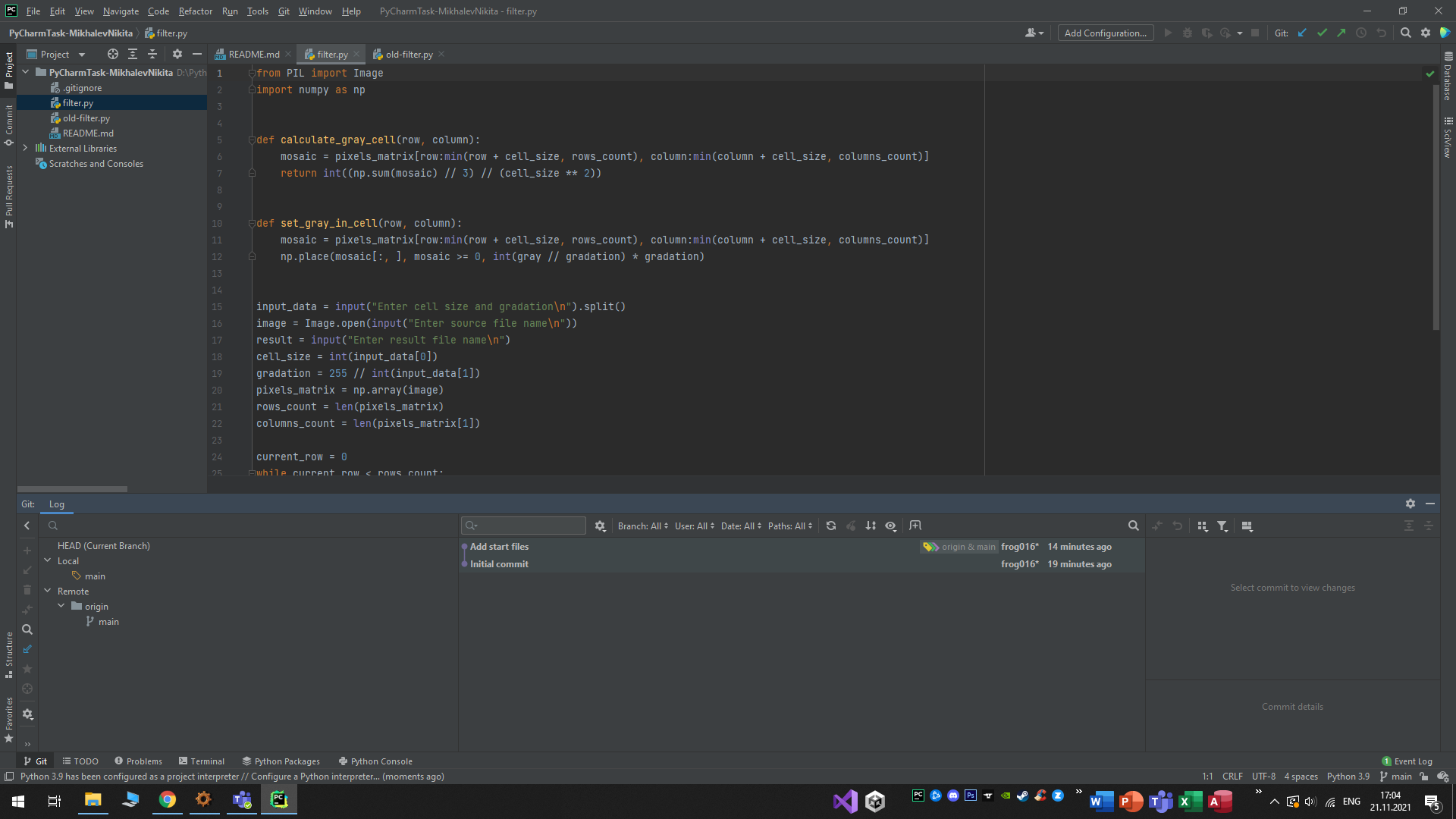Open the User: All filter dropdown
Image resolution: width=1456 pixels, height=819 pixels.
695,526
